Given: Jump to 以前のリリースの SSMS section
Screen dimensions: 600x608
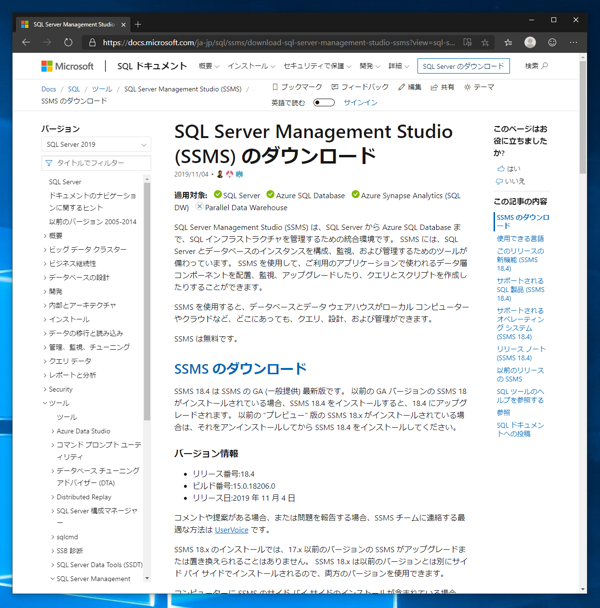Looking at the screenshot, I should click(x=520, y=375).
